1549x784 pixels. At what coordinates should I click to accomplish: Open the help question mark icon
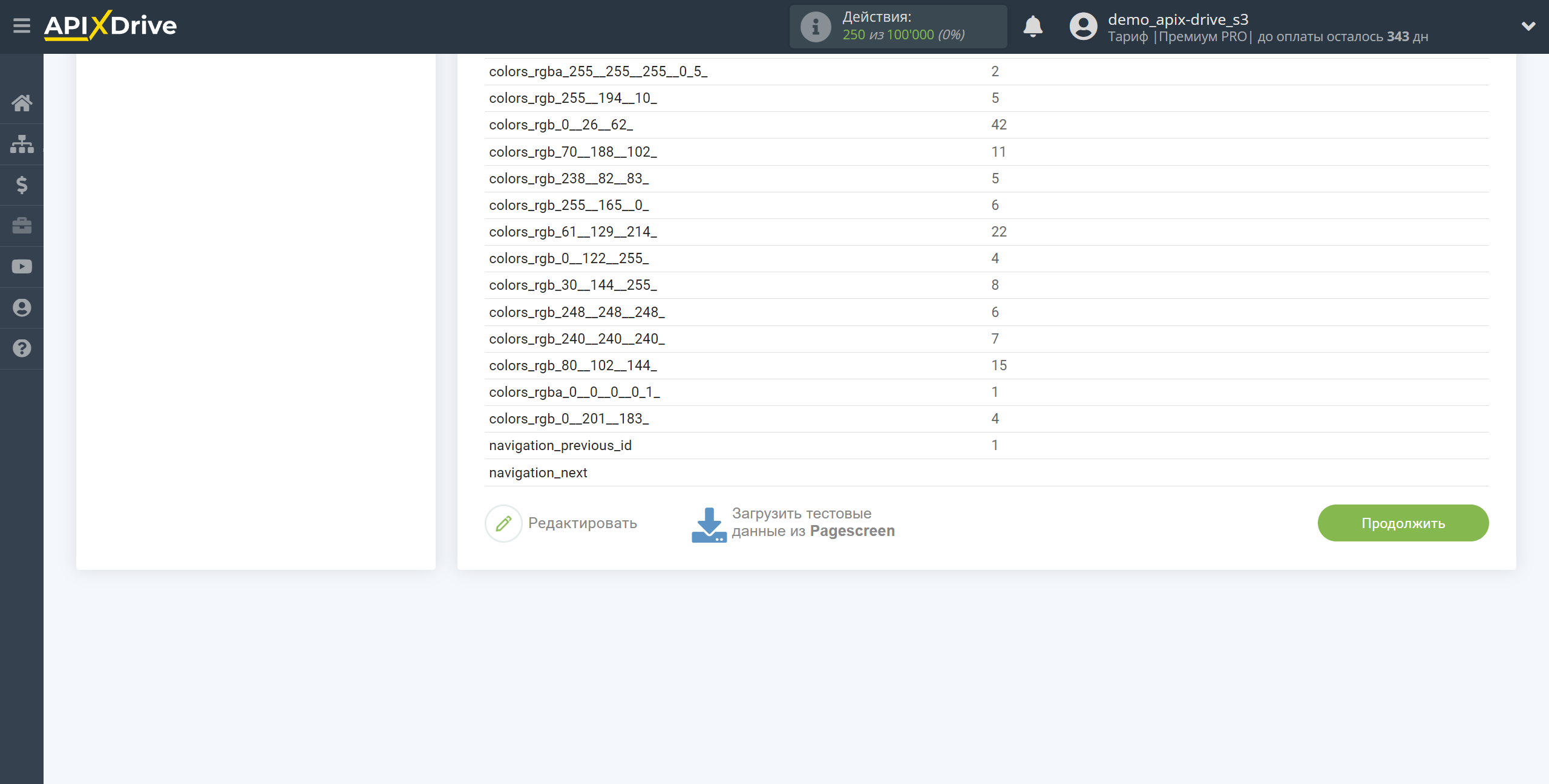[22, 348]
